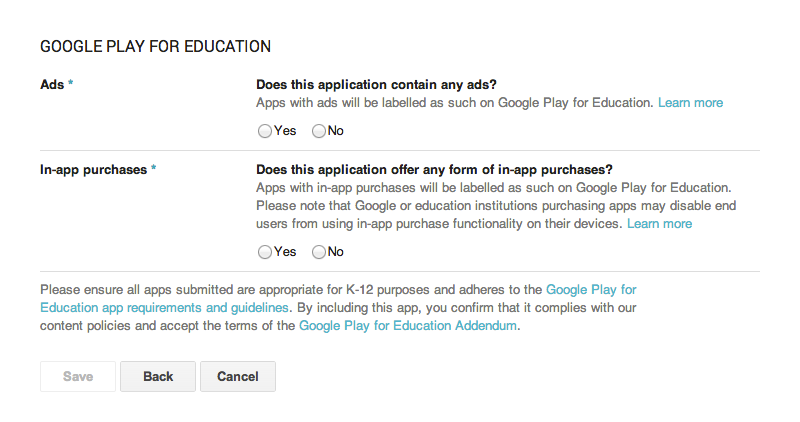
Task: Choose Yes for in-app purchases question
Action: pos(265,252)
